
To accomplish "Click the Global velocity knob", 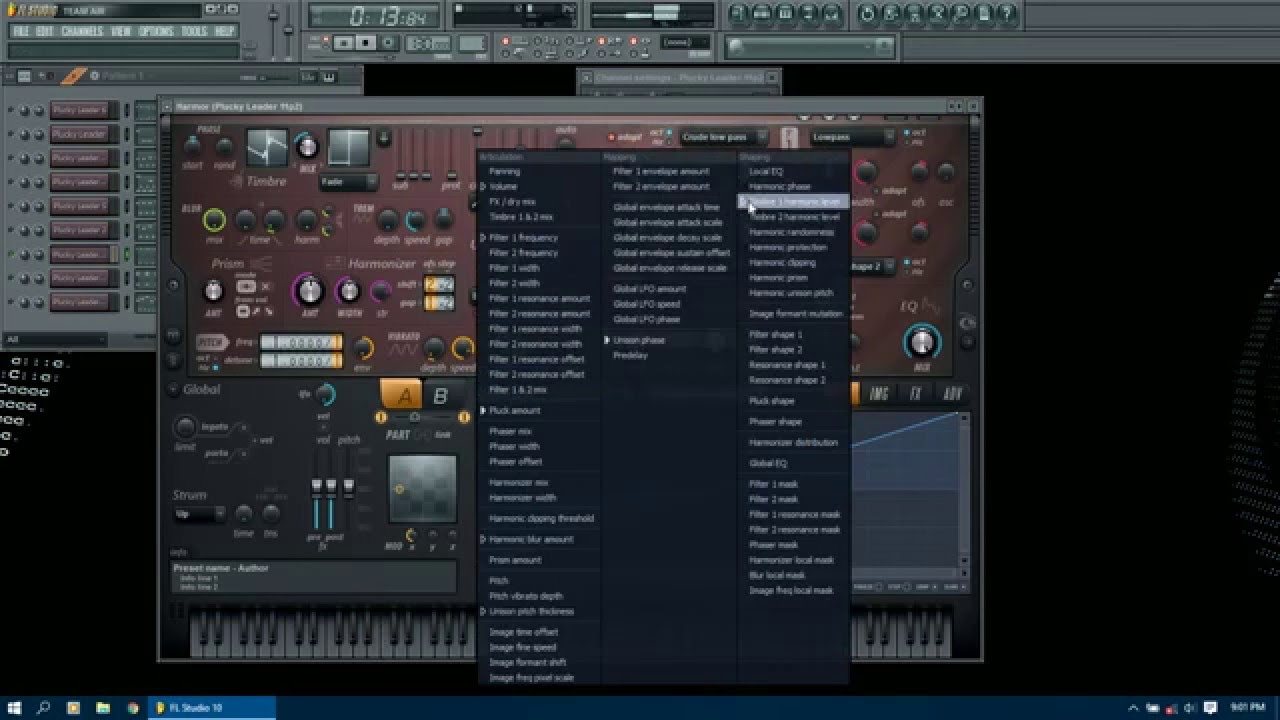I will coord(325,395).
